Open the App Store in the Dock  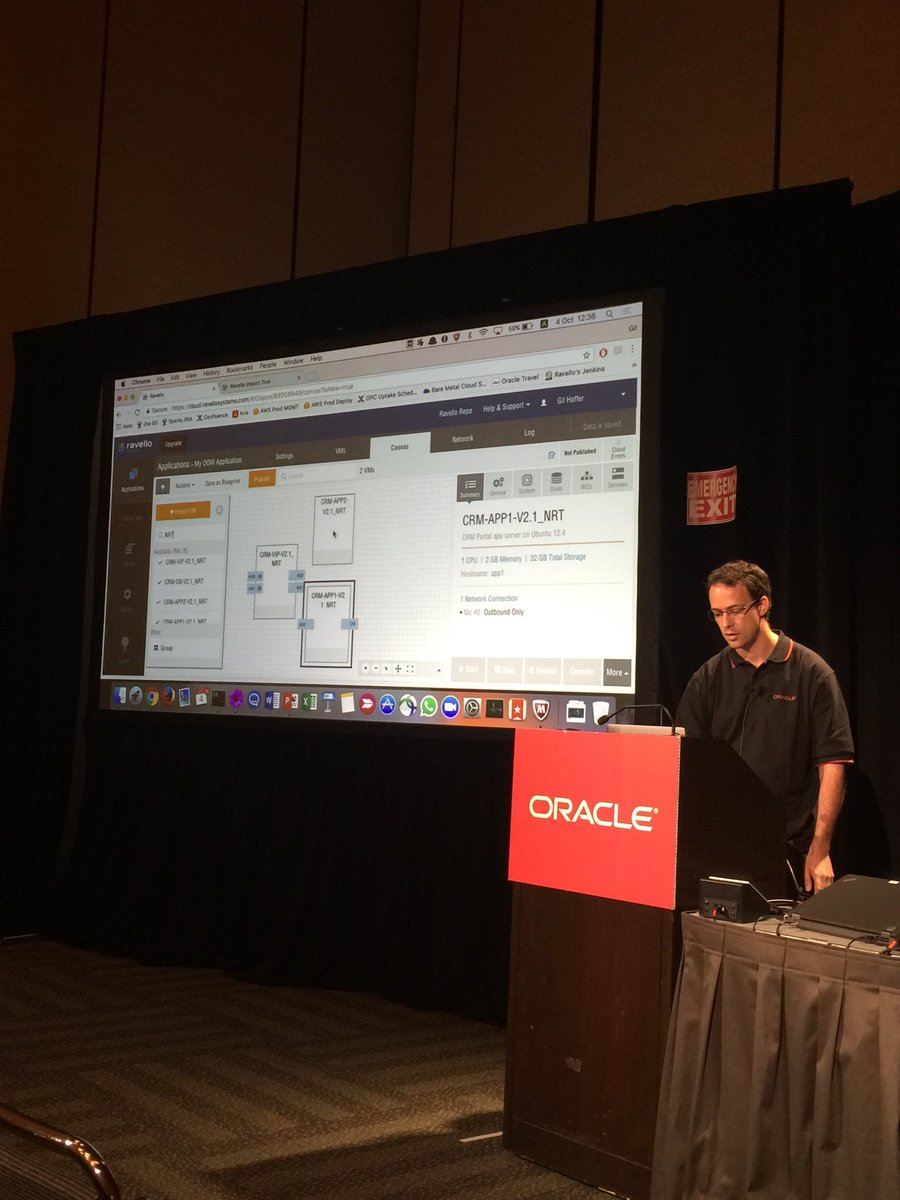click(387, 704)
